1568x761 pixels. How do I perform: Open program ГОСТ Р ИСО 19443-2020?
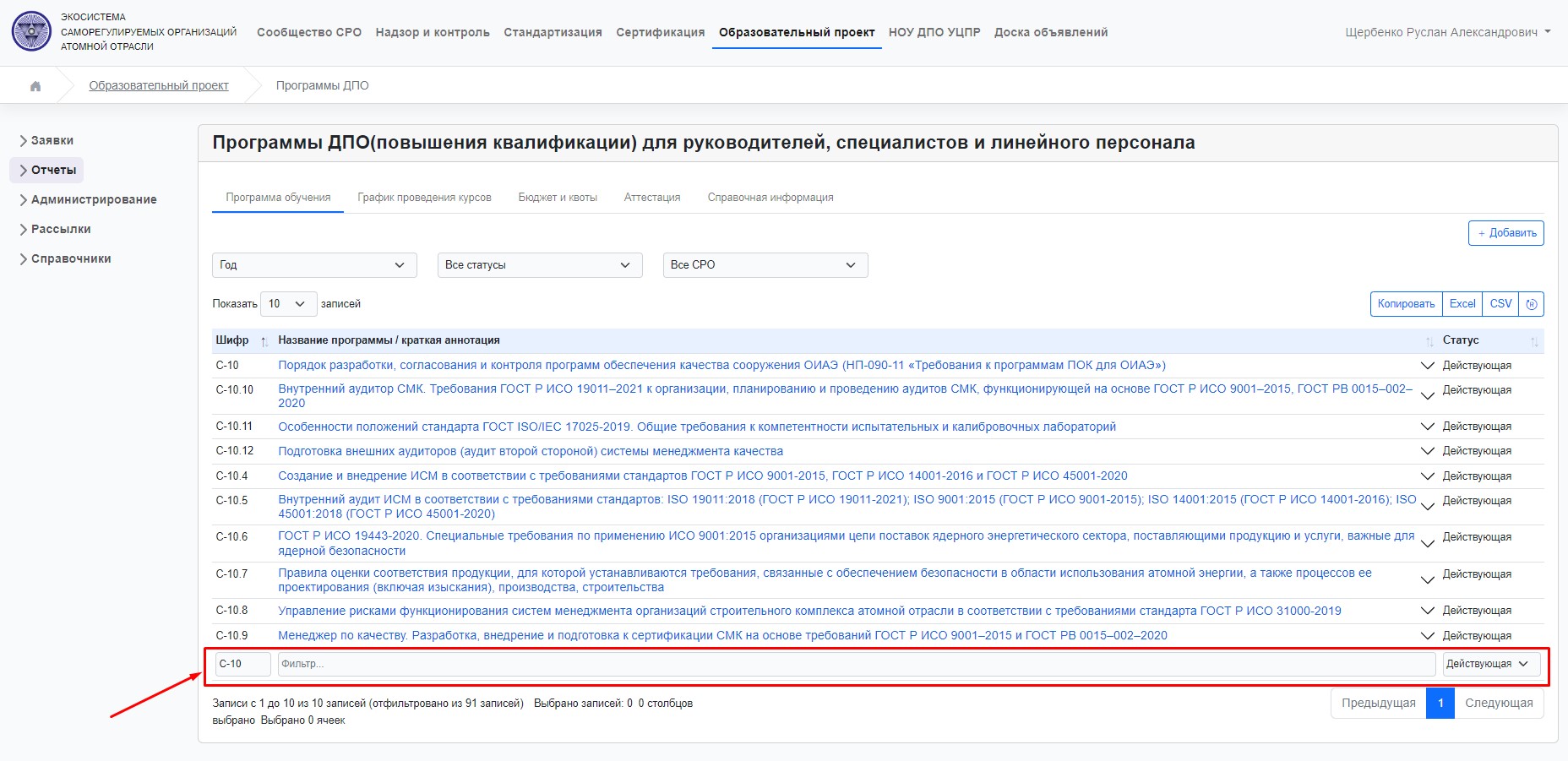click(x=846, y=543)
